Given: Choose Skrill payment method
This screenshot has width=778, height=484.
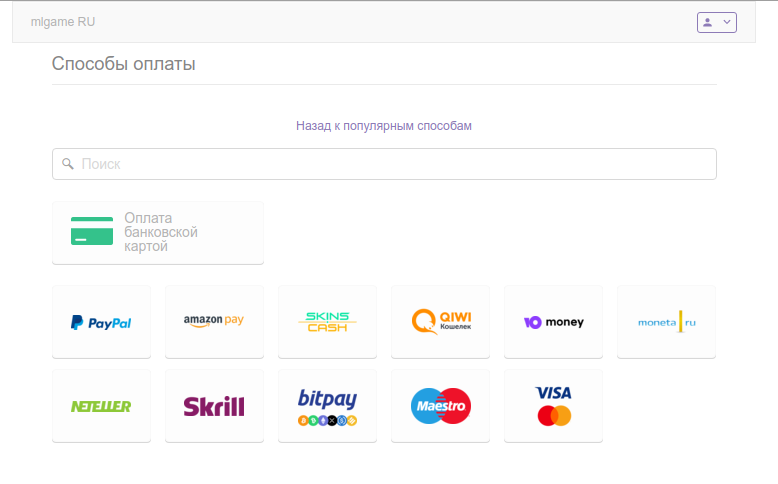Looking at the screenshot, I should click(214, 406).
